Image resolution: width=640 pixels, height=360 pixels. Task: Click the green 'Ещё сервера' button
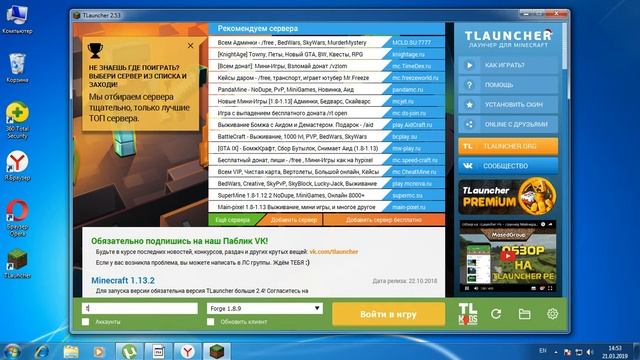click(233, 220)
